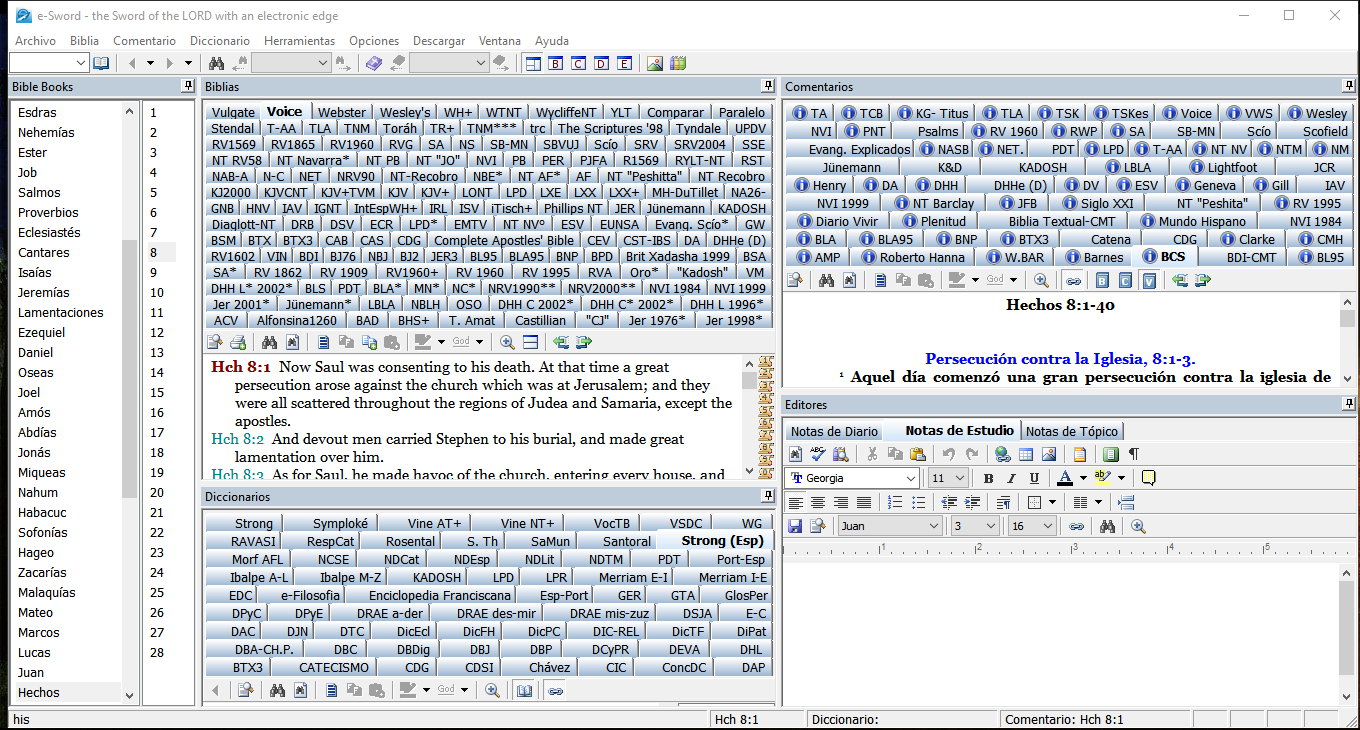Set align-left paragraph alignment
The image size is (1360, 730).
796,502
